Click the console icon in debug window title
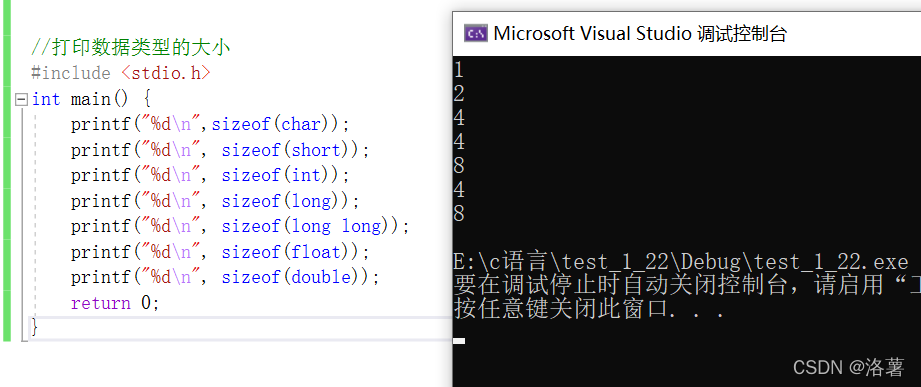Image resolution: width=921 pixels, height=387 pixels. (x=475, y=33)
